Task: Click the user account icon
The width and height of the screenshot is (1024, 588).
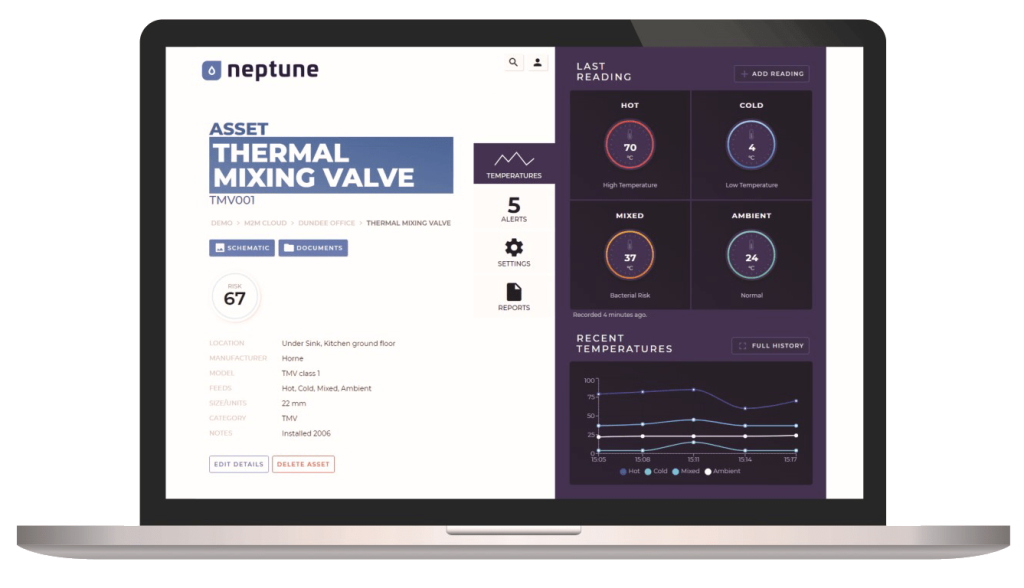Action: (x=538, y=62)
